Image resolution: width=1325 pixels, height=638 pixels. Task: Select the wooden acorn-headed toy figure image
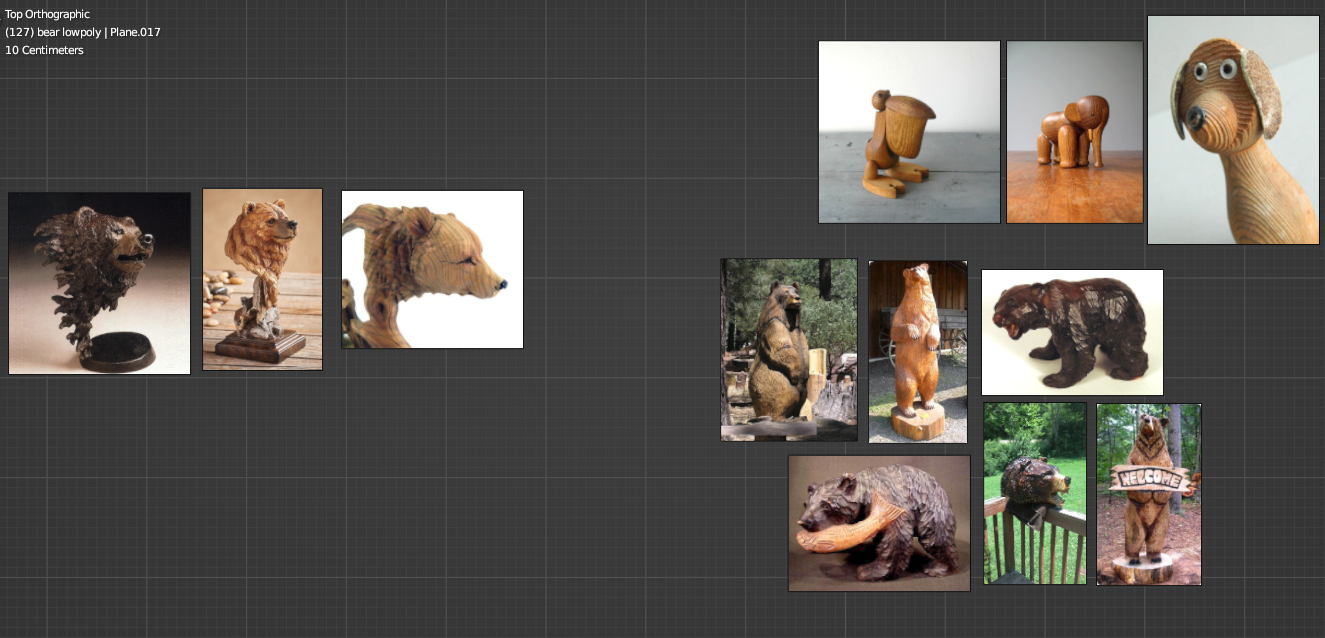tap(909, 132)
